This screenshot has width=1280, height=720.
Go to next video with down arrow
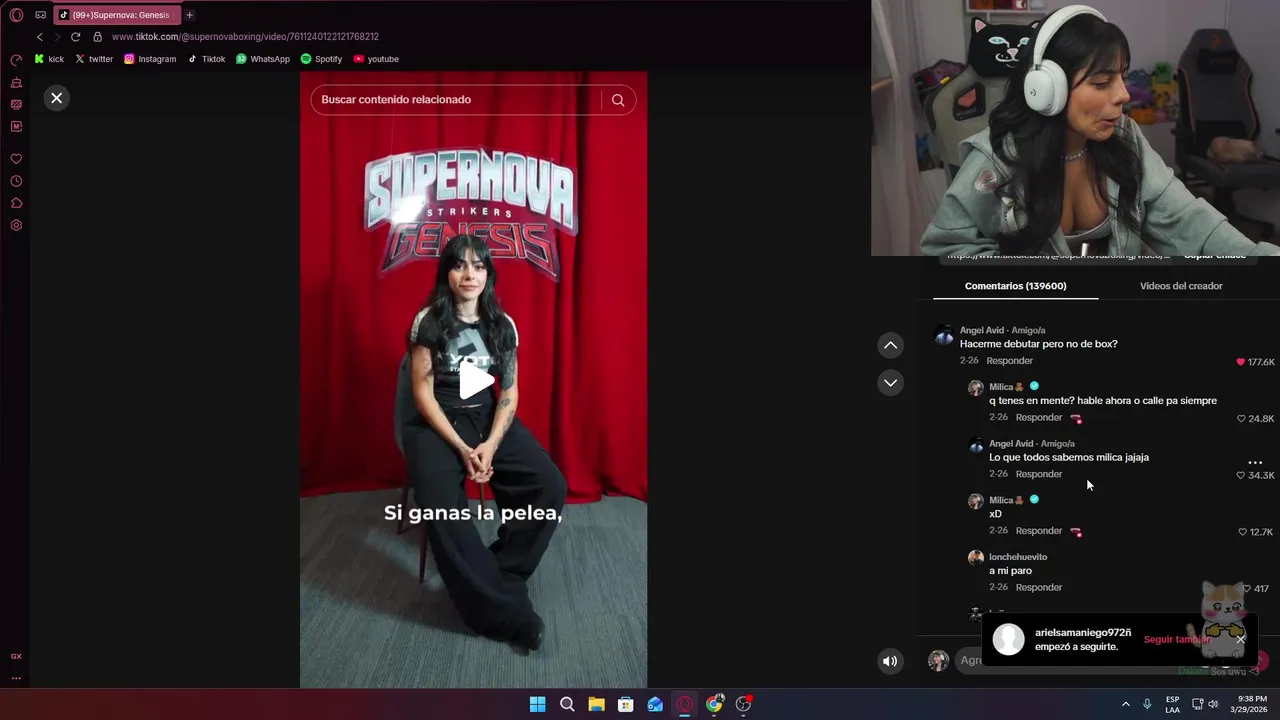point(890,383)
